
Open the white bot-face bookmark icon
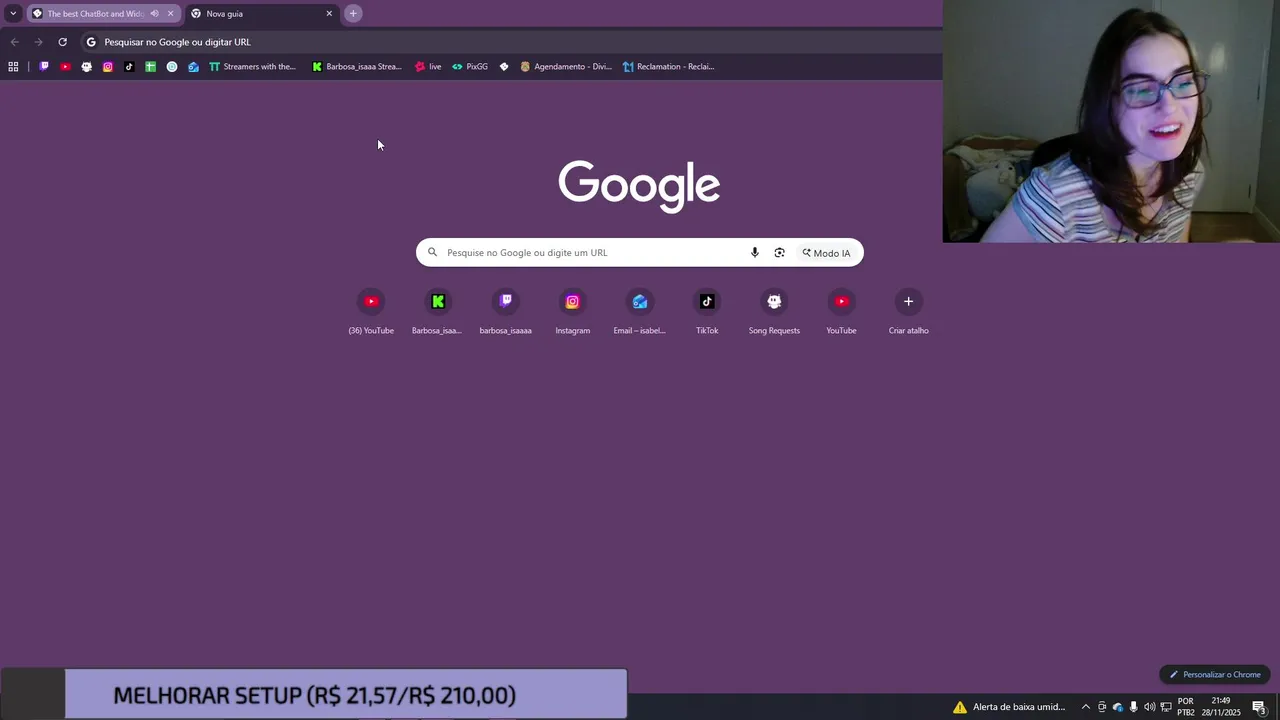87,67
